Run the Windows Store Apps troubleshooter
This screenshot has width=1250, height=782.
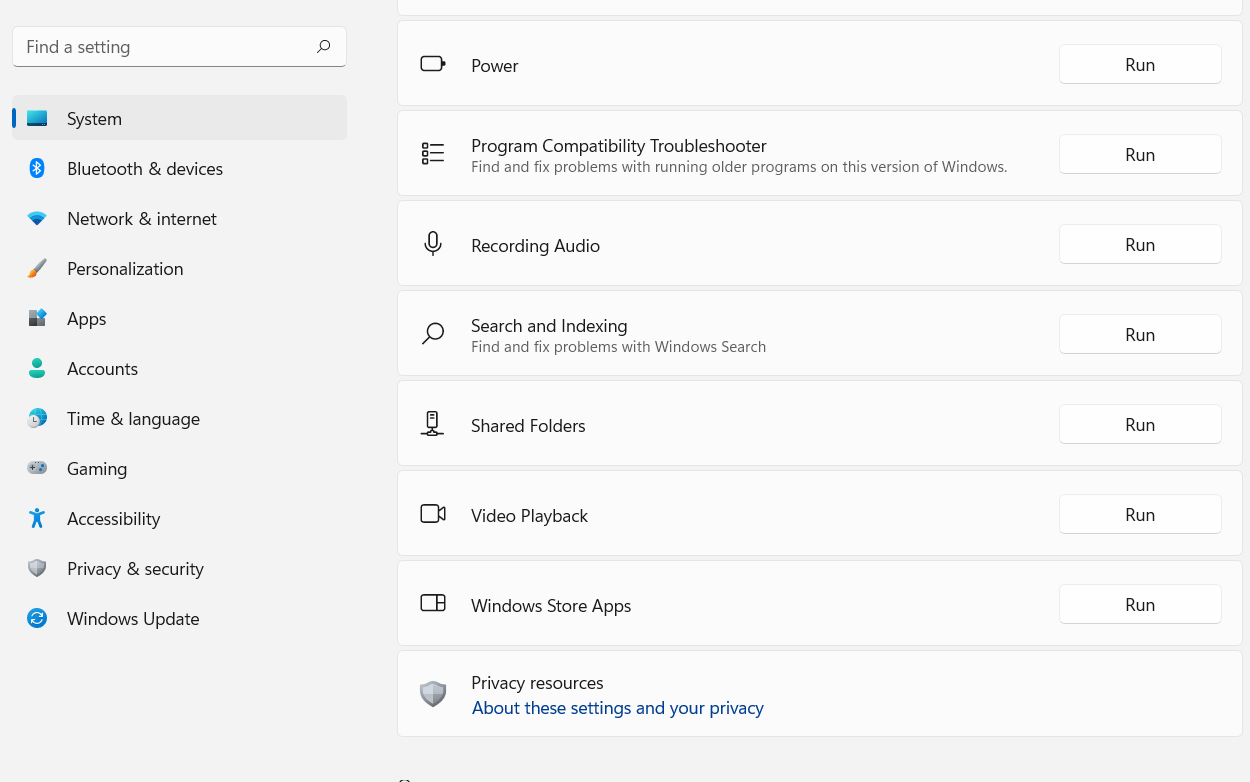[x=1139, y=604]
